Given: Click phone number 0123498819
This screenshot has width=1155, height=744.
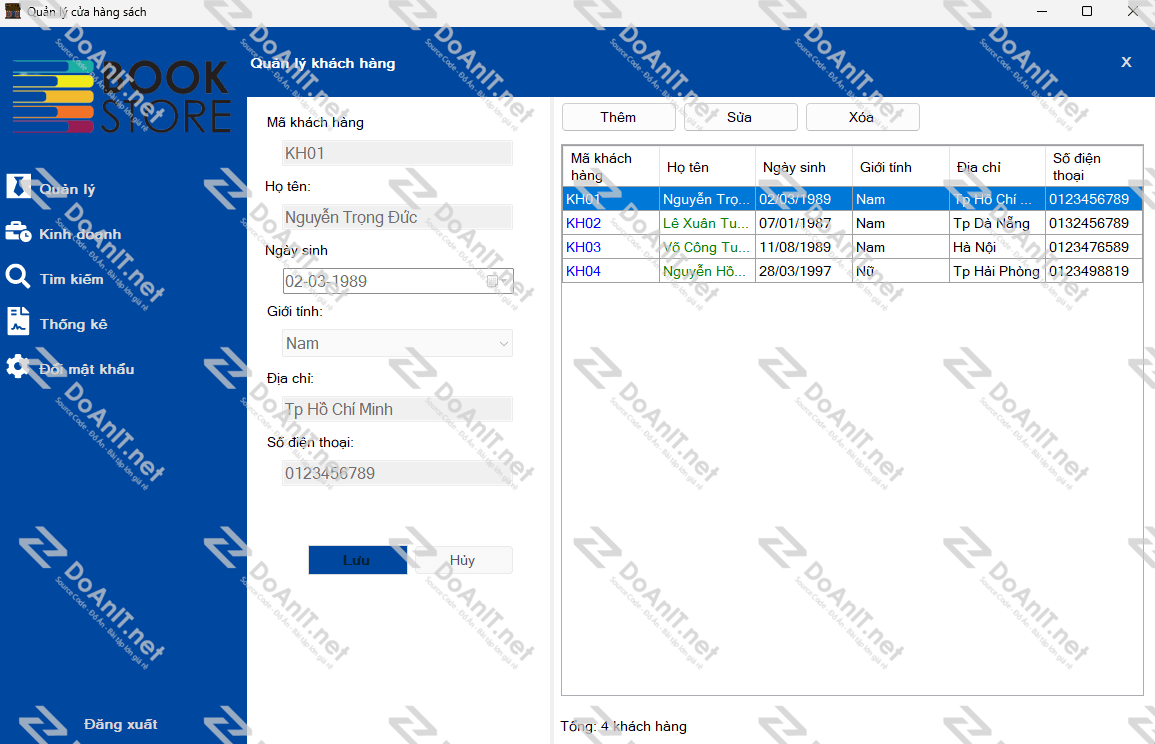Looking at the screenshot, I should point(1093,271).
